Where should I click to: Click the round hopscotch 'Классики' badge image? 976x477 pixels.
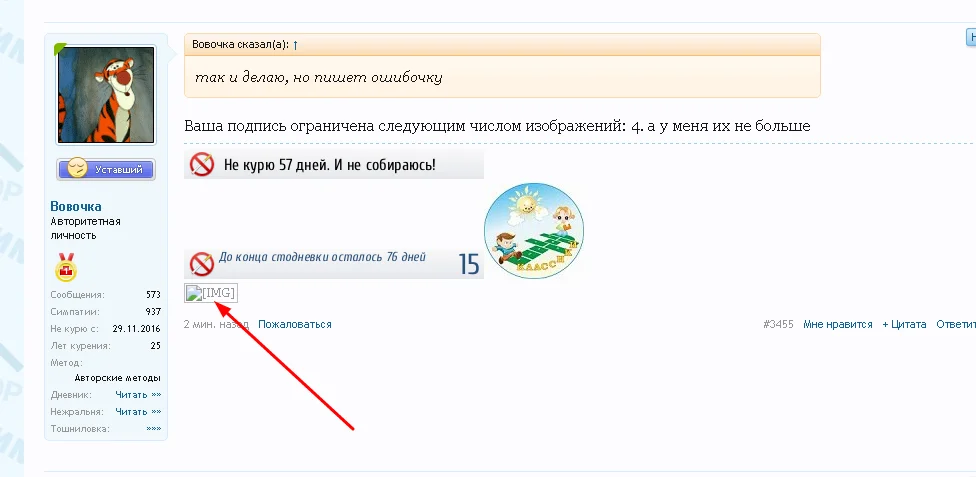tap(534, 230)
